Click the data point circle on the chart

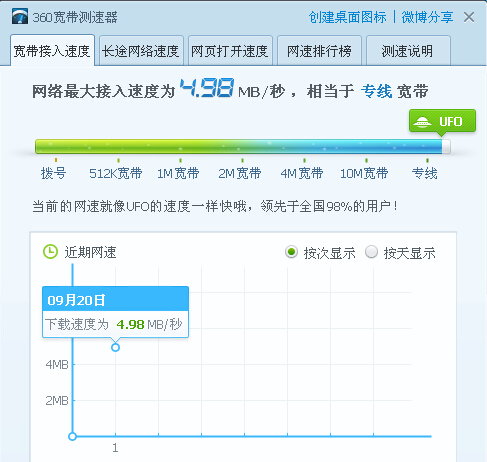pos(115,347)
